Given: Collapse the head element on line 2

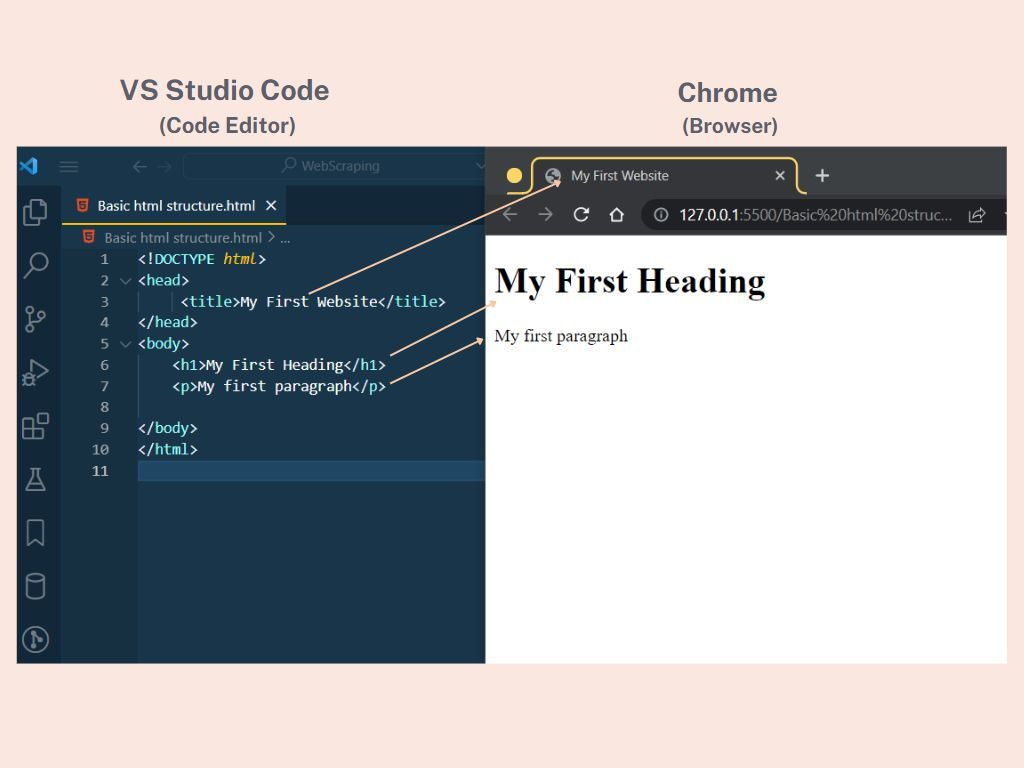Looking at the screenshot, I should pos(125,280).
